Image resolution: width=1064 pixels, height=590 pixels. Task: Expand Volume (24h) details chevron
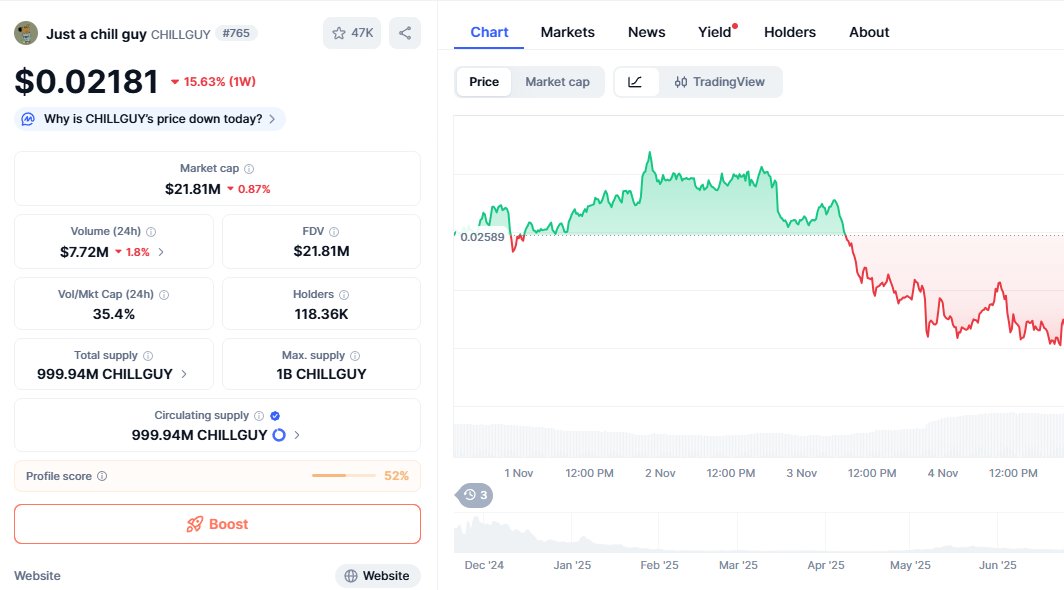[162, 252]
